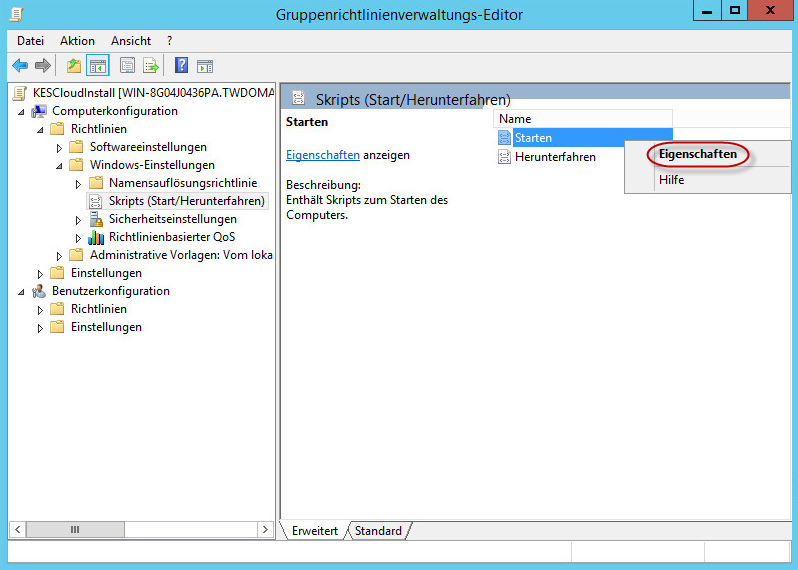Viewport: 798px width, 570px height.
Task: Click the Softwareeinstellungen folder icon
Action: [x=76, y=147]
